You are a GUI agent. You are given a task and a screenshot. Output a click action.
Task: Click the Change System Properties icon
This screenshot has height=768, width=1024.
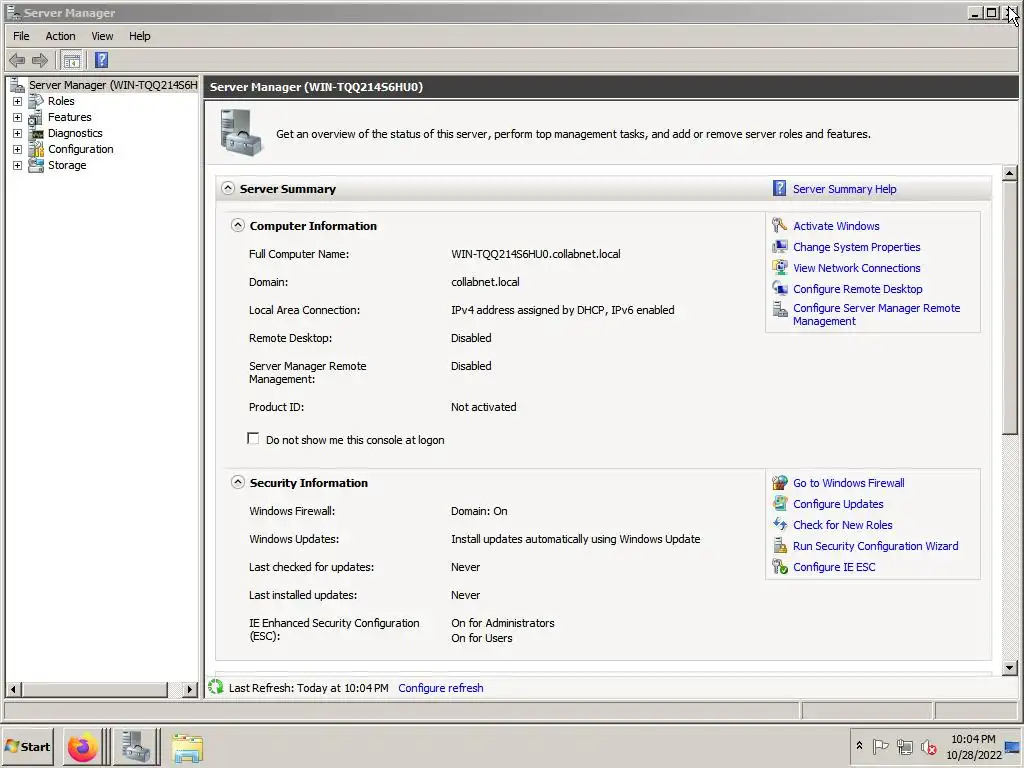pyautogui.click(x=780, y=247)
